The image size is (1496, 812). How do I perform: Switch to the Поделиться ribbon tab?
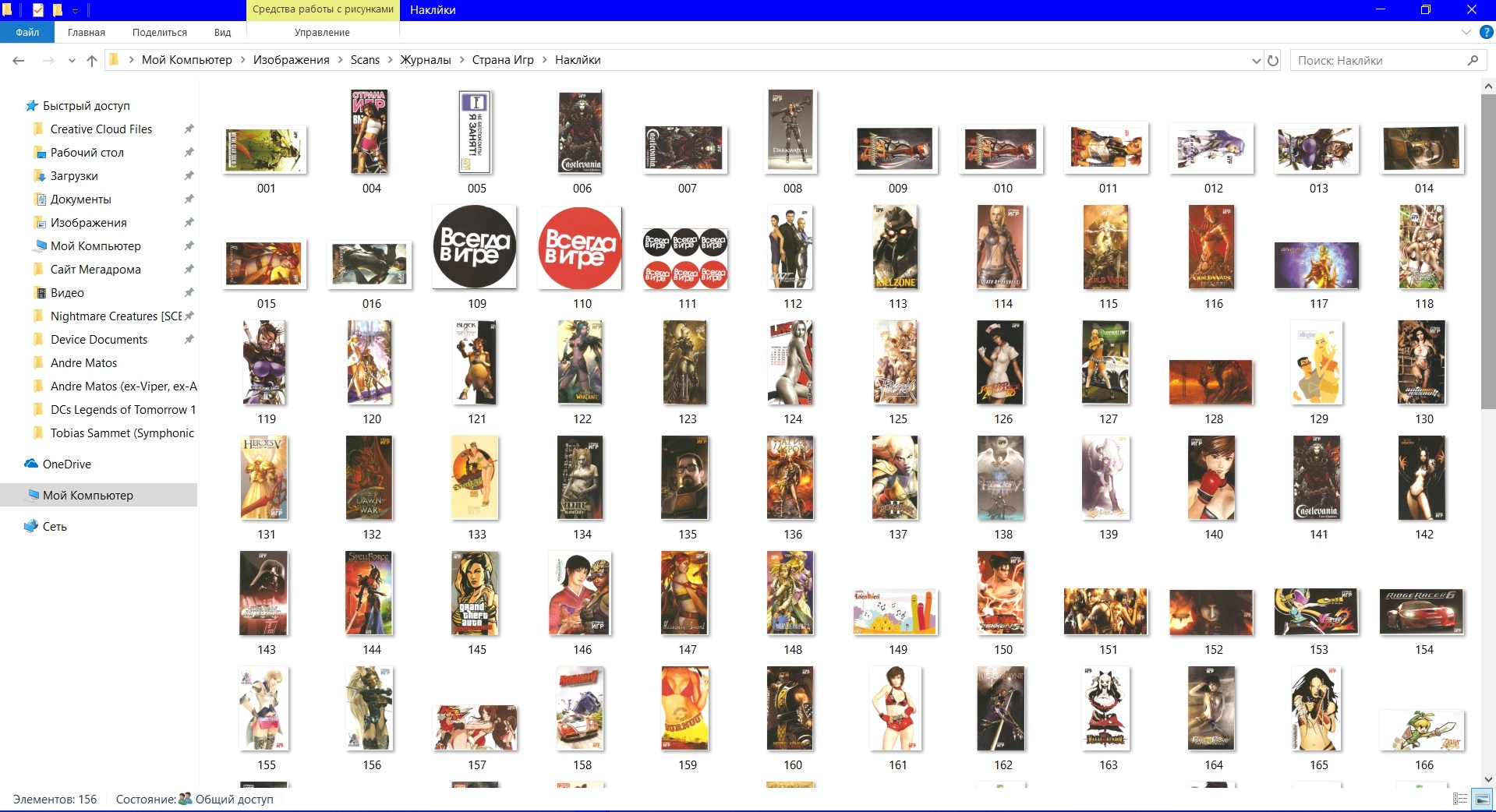tap(160, 32)
